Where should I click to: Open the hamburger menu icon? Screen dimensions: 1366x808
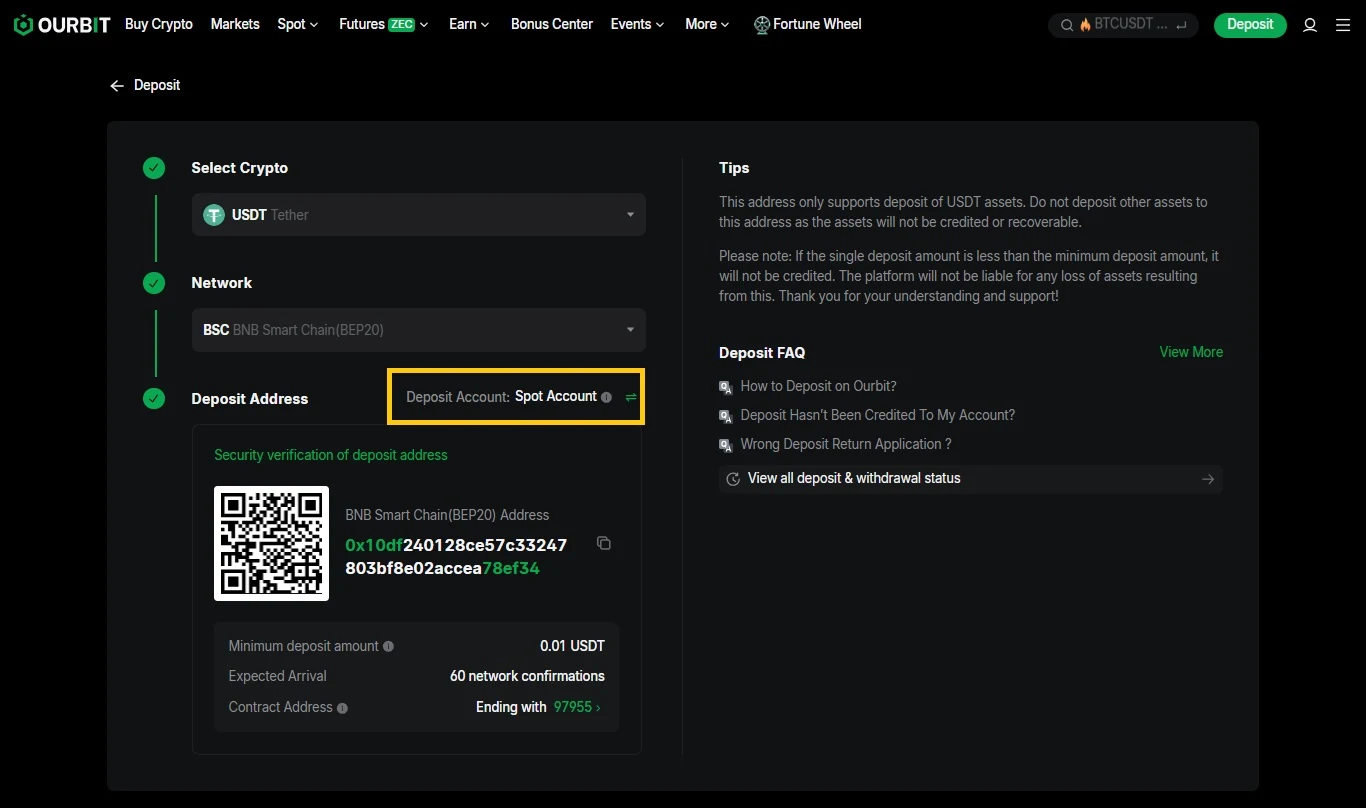pyautogui.click(x=1343, y=25)
